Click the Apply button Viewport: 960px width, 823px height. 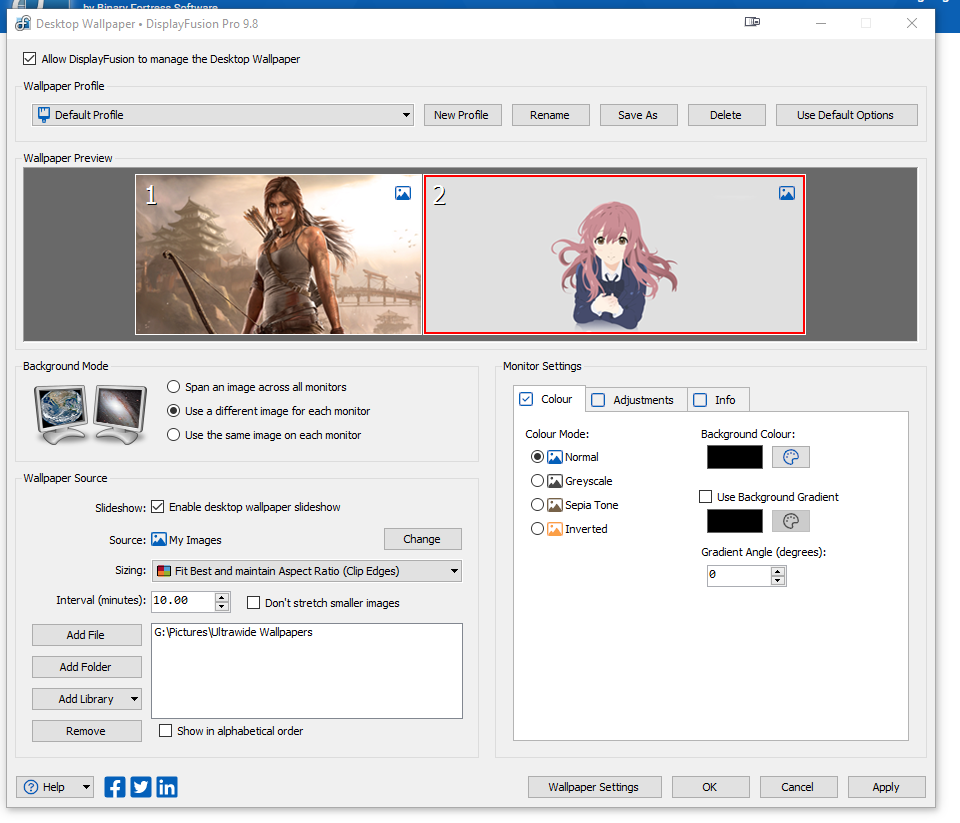pos(885,787)
